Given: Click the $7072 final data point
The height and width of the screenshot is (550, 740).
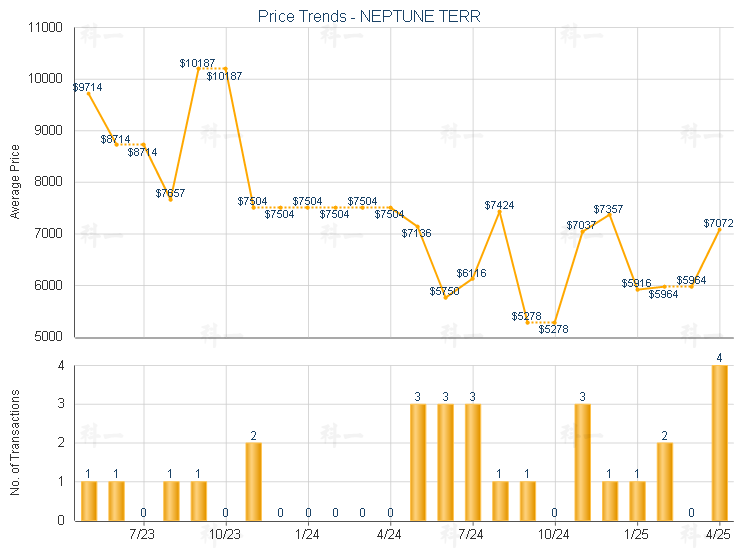Looking at the screenshot, I should 720,229.
